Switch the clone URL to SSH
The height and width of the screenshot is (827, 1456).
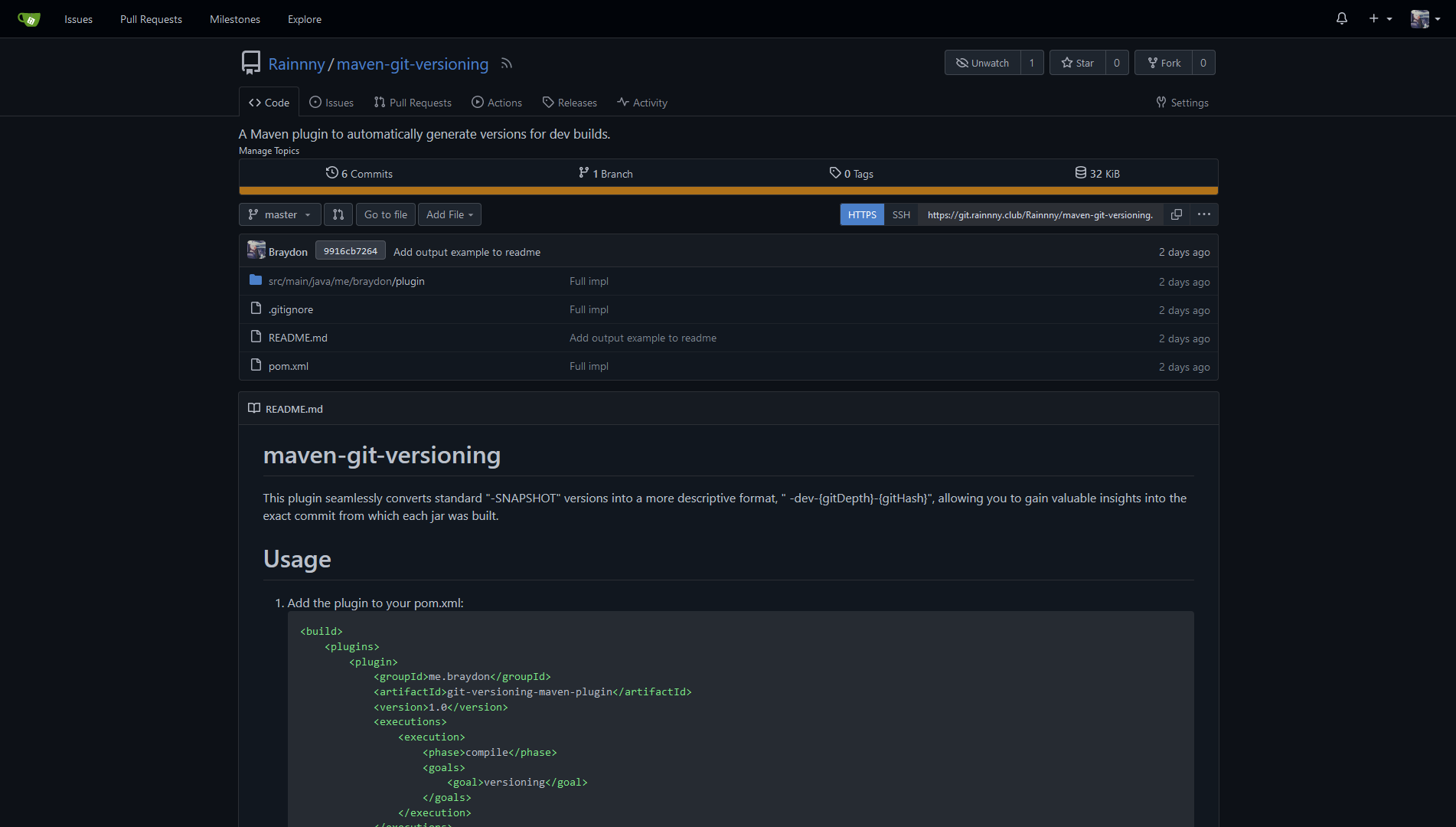pos(900,214)
